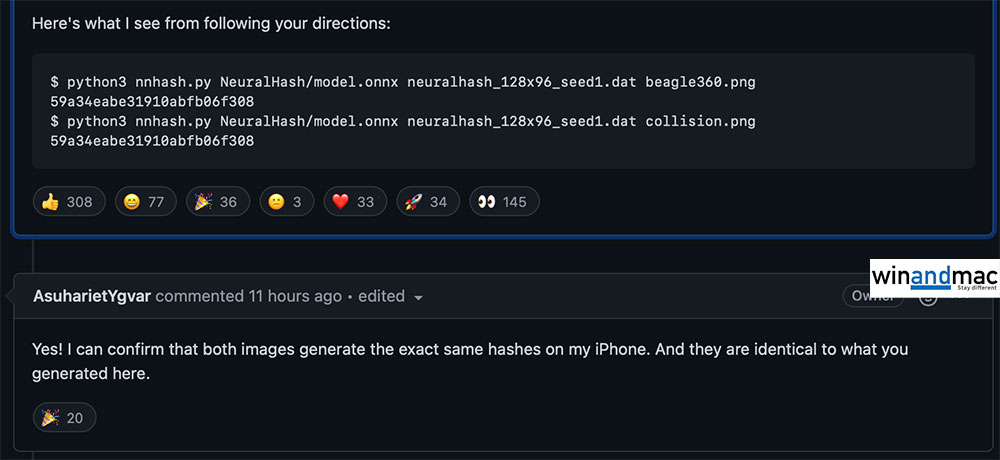The image size is (1000, 460).
Task: Click the "Here's what I see" sentence
Action: point(211,23)
